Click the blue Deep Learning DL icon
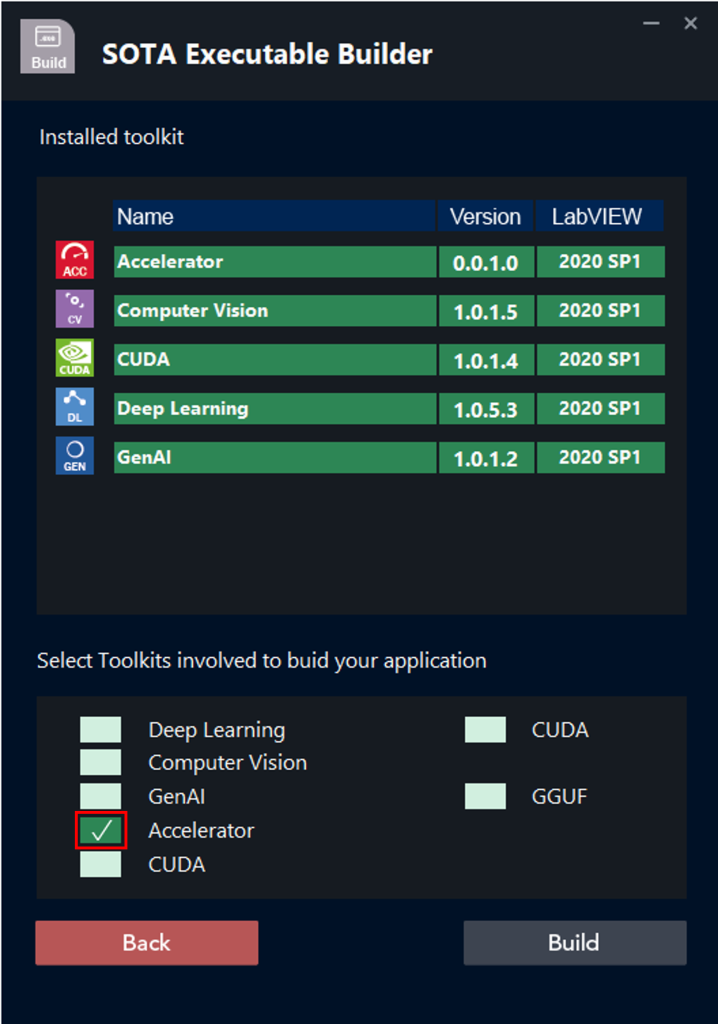718x1024 pixels. 75,407
